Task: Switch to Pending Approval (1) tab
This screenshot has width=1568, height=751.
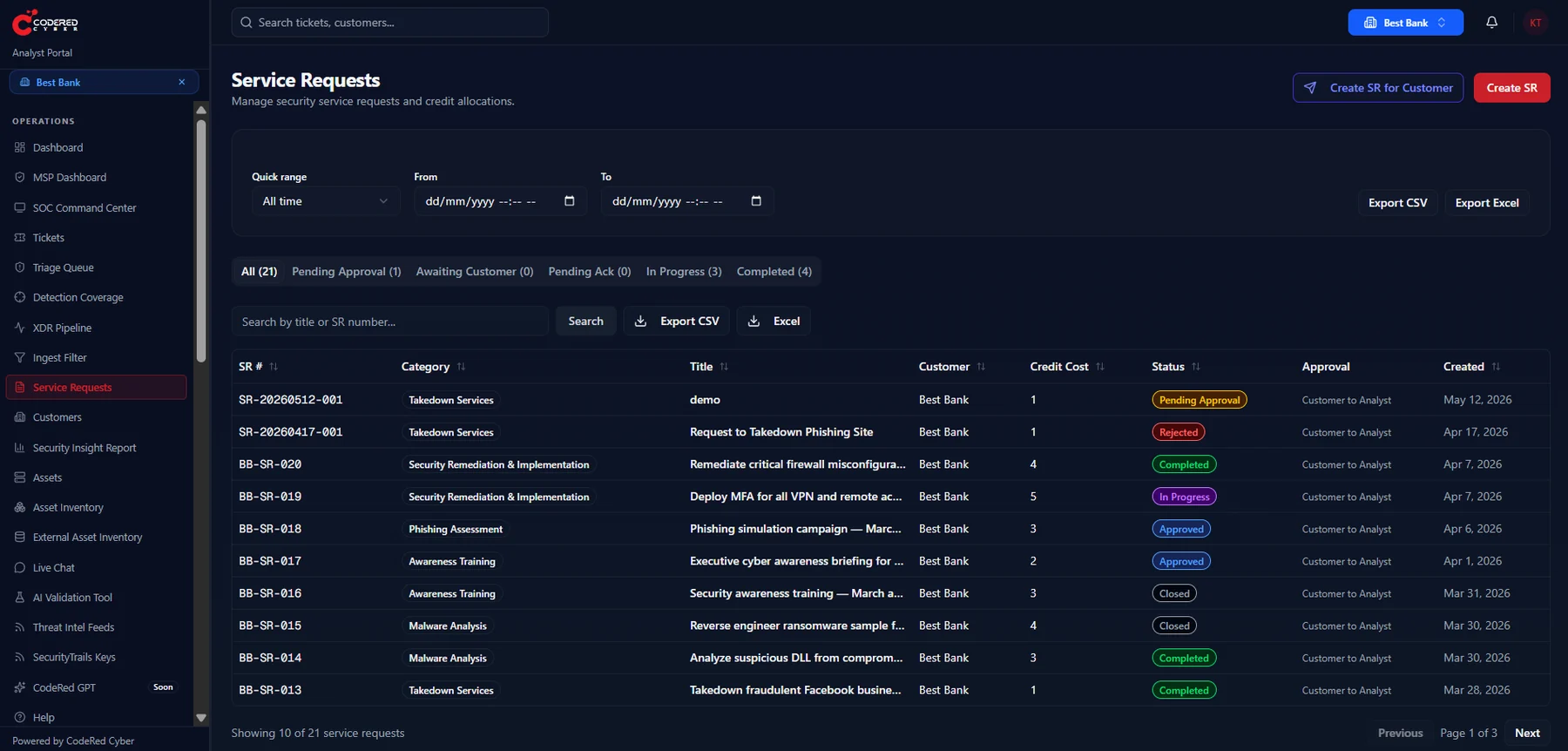Action: pos(347,272)
